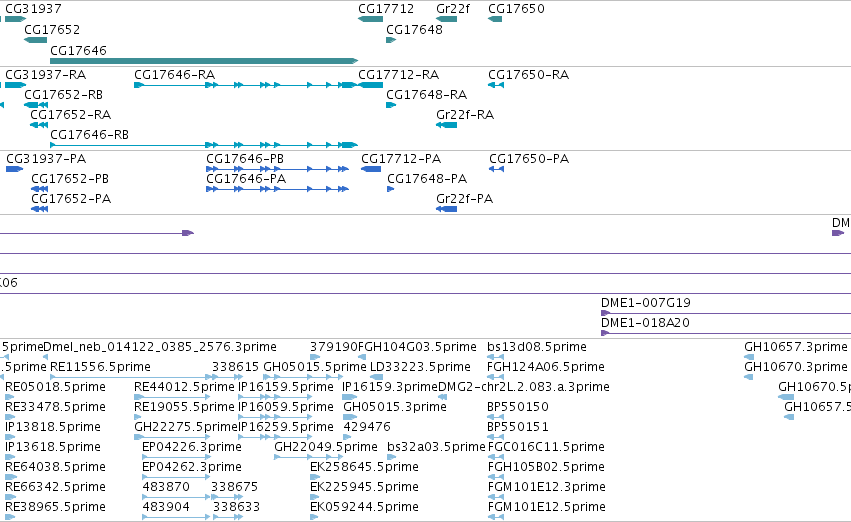Click EST RE44012.5prime label
Image resolution: width=851 pixels, height=522 pixels.
[x=185, y=386]
